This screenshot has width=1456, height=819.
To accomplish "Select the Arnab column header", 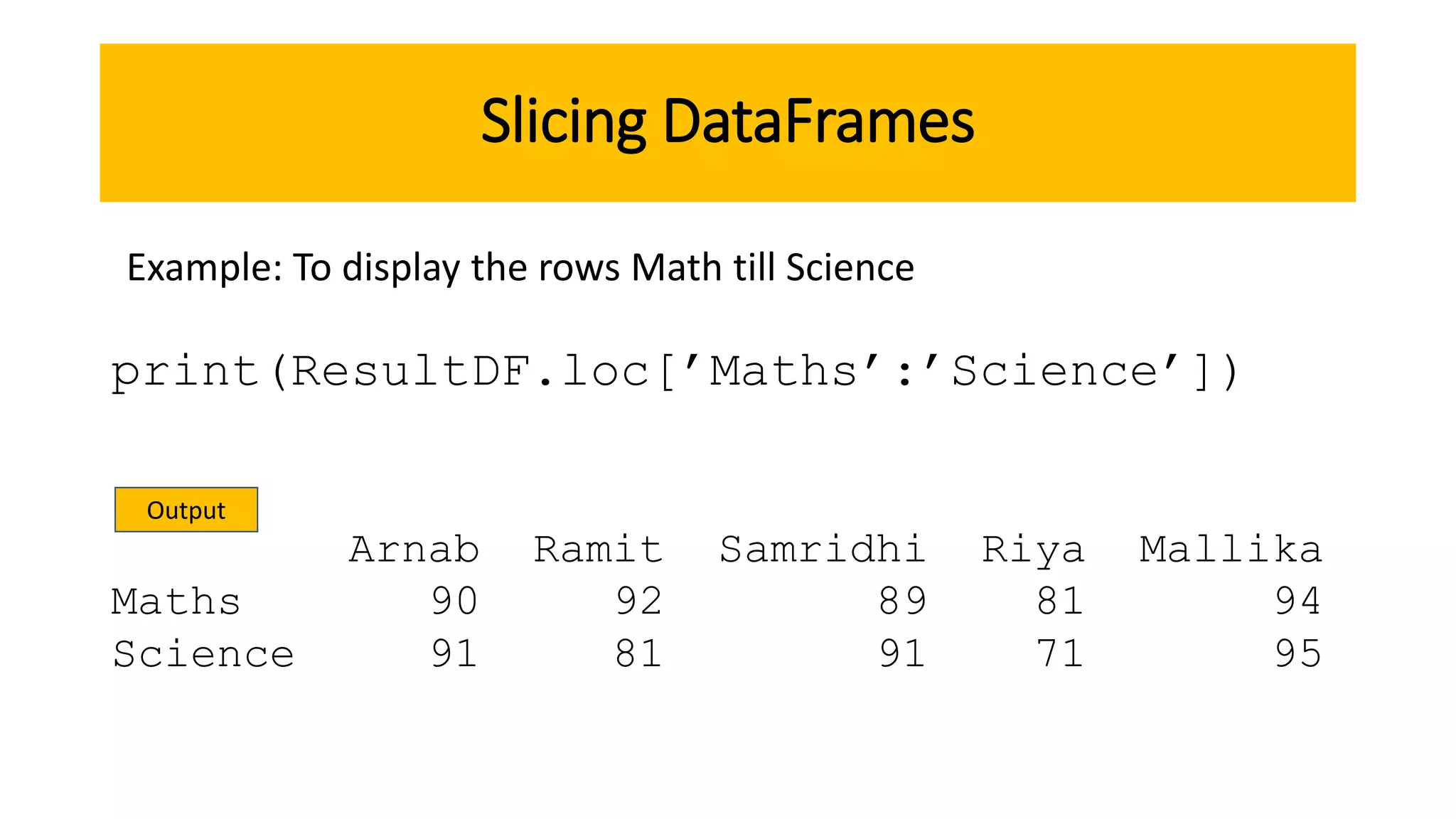I will coord(414,550).
